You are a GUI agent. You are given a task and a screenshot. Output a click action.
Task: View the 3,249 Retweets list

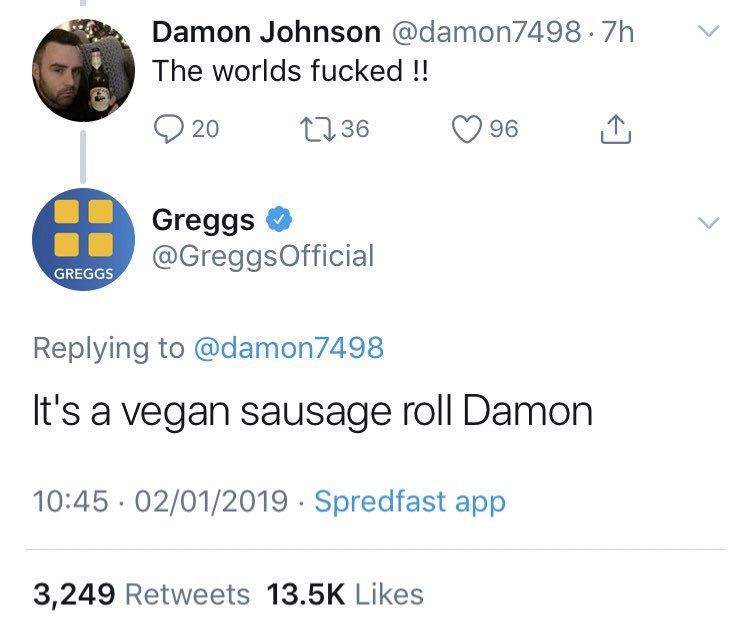[141, 594]
